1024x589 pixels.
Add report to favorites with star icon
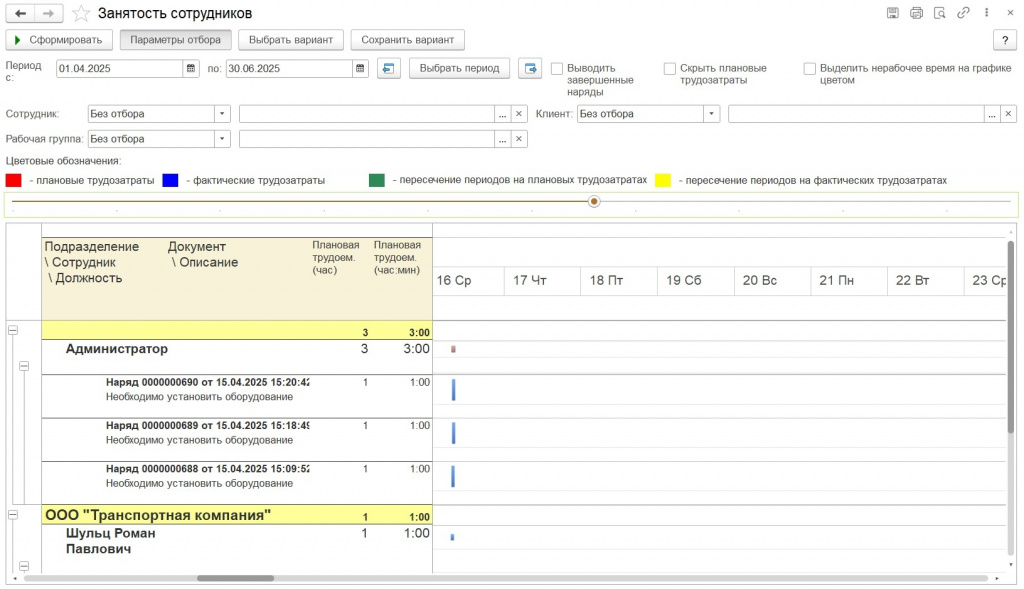pyautogui.click(x=81, y=14)
